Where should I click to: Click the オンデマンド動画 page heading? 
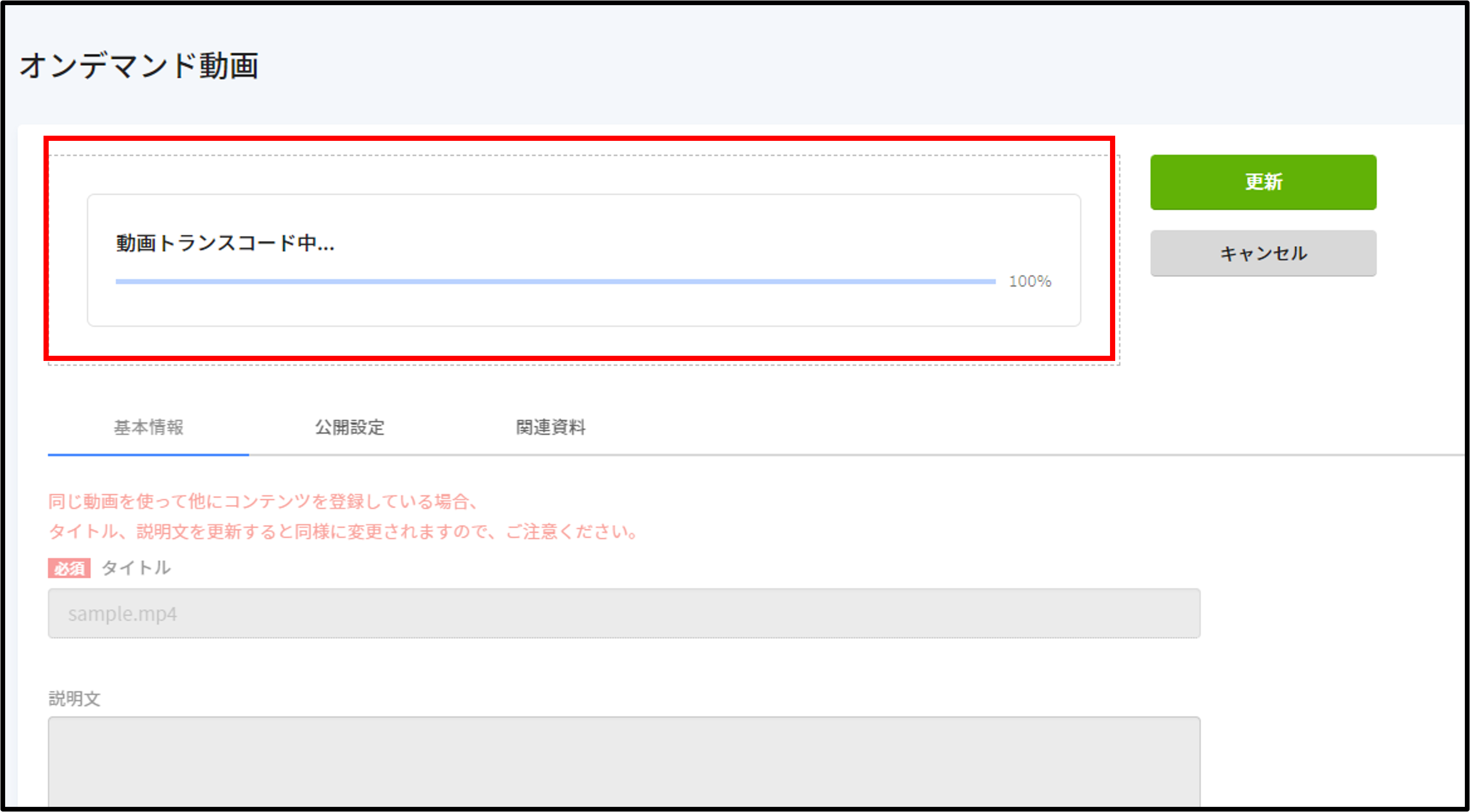pyautogui.click(x=139, y=65)
